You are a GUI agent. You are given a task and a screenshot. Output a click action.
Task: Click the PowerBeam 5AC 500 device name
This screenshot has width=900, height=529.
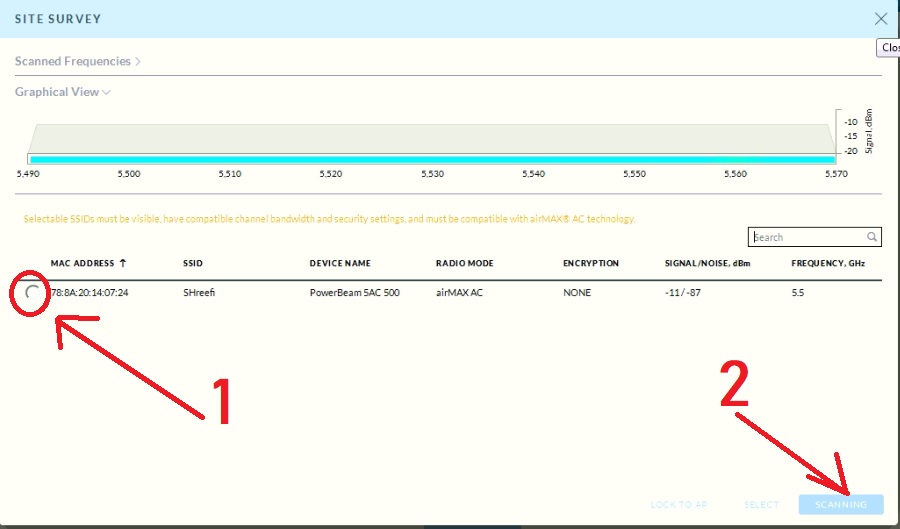(355, 293)
